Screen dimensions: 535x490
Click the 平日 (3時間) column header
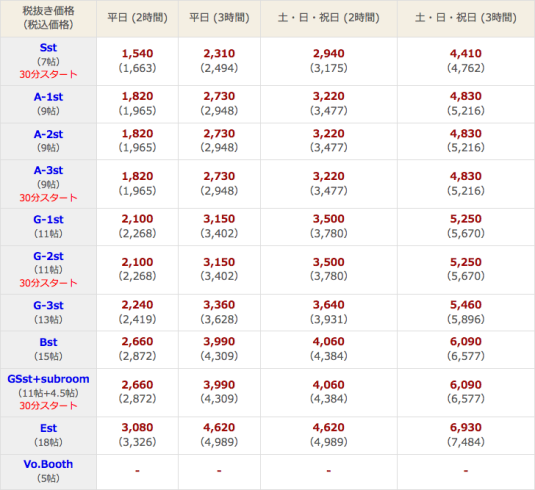[219, 18]
